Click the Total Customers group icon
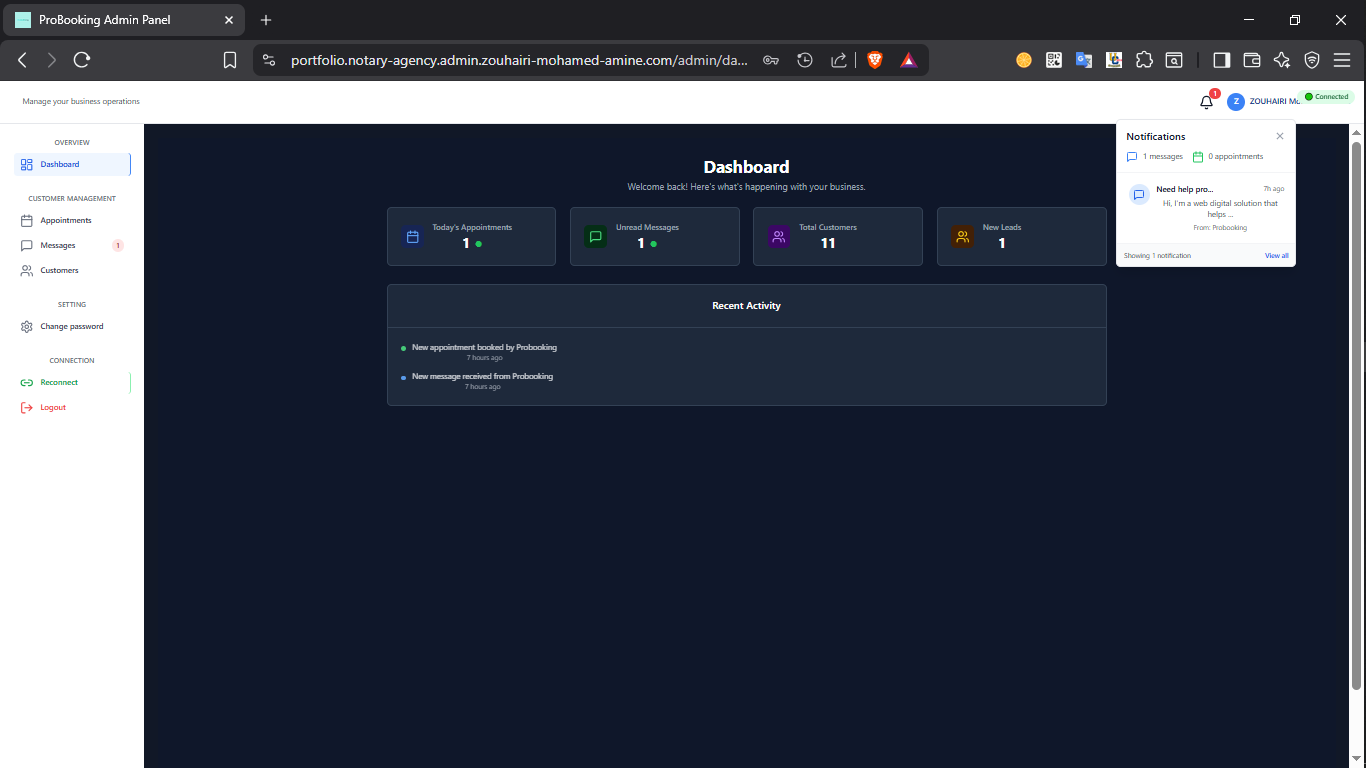This screenshot has width=1366, height=768. 779,236
